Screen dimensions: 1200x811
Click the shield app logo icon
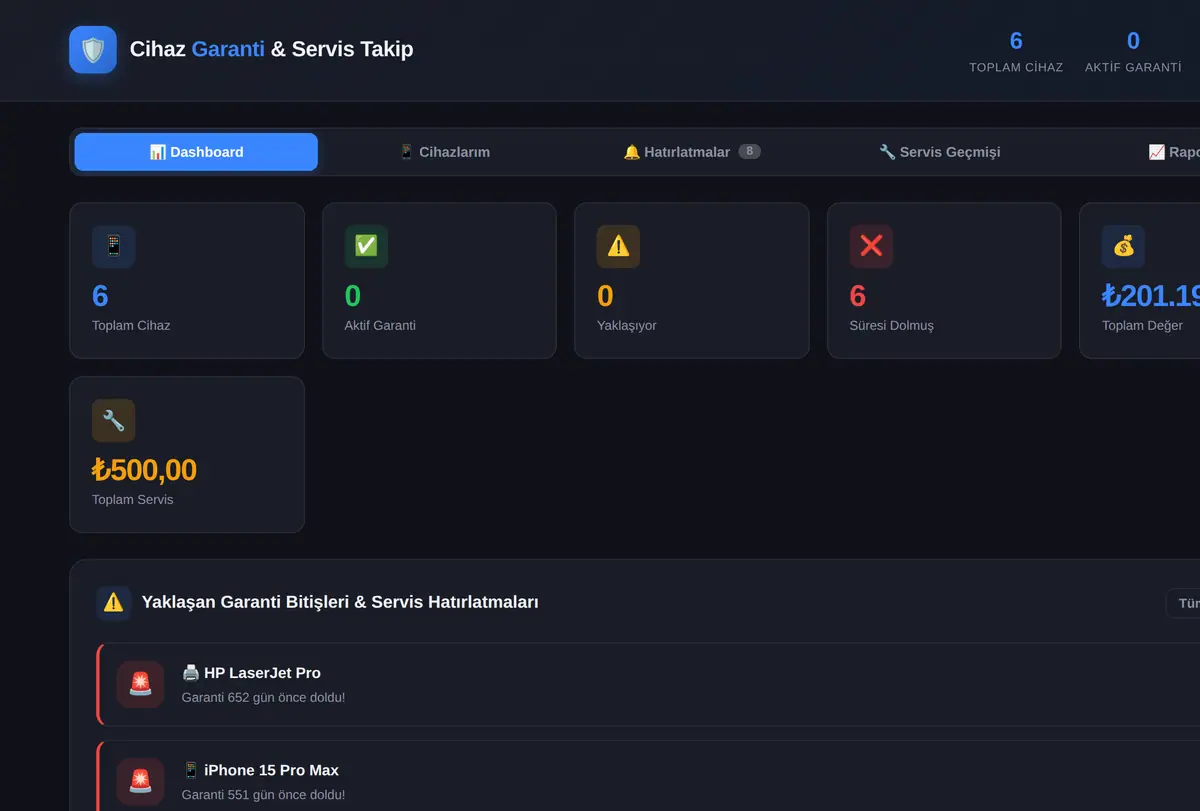(93, 50)
